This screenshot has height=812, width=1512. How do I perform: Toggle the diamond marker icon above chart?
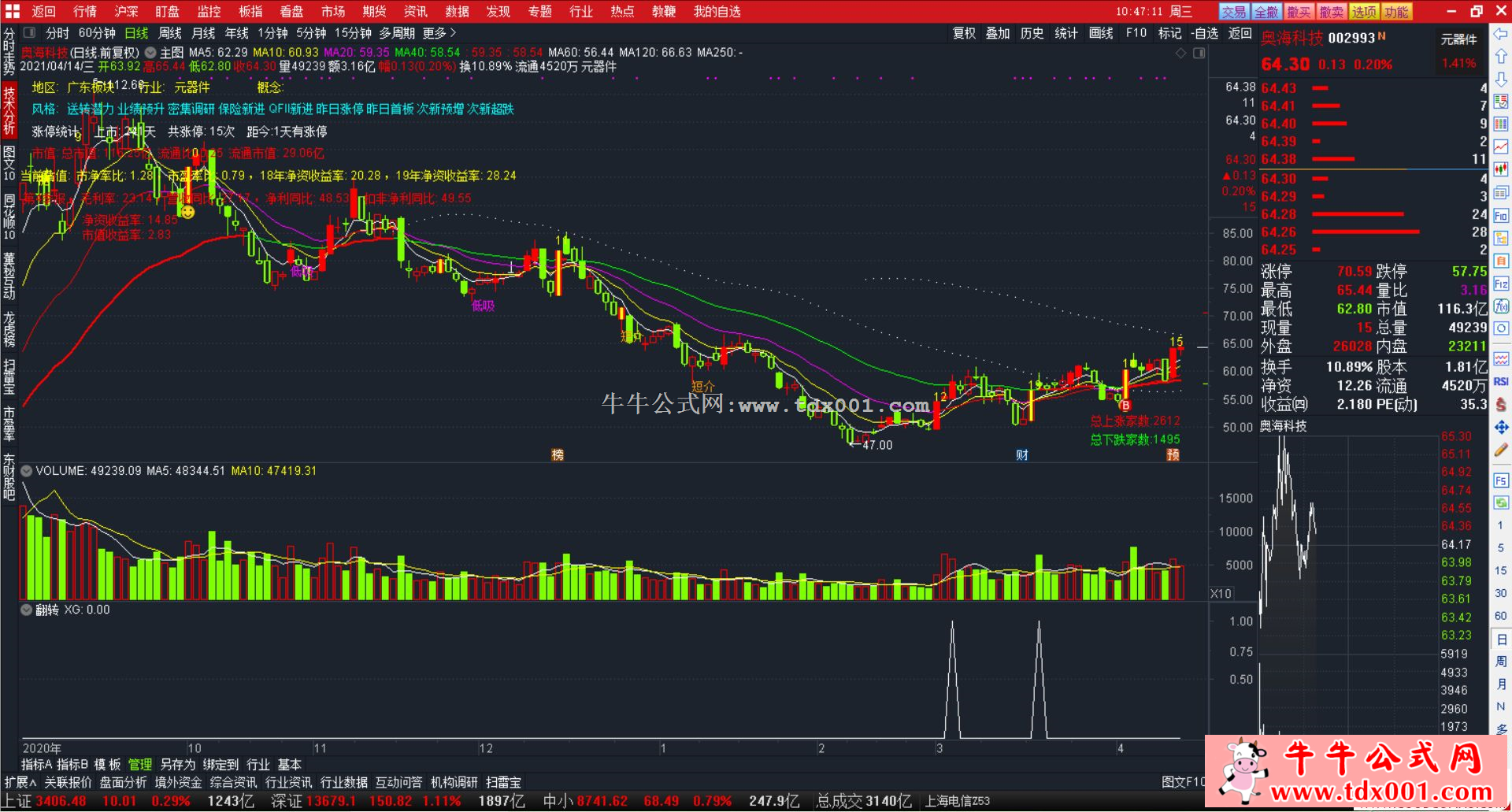coord(1180,53)
